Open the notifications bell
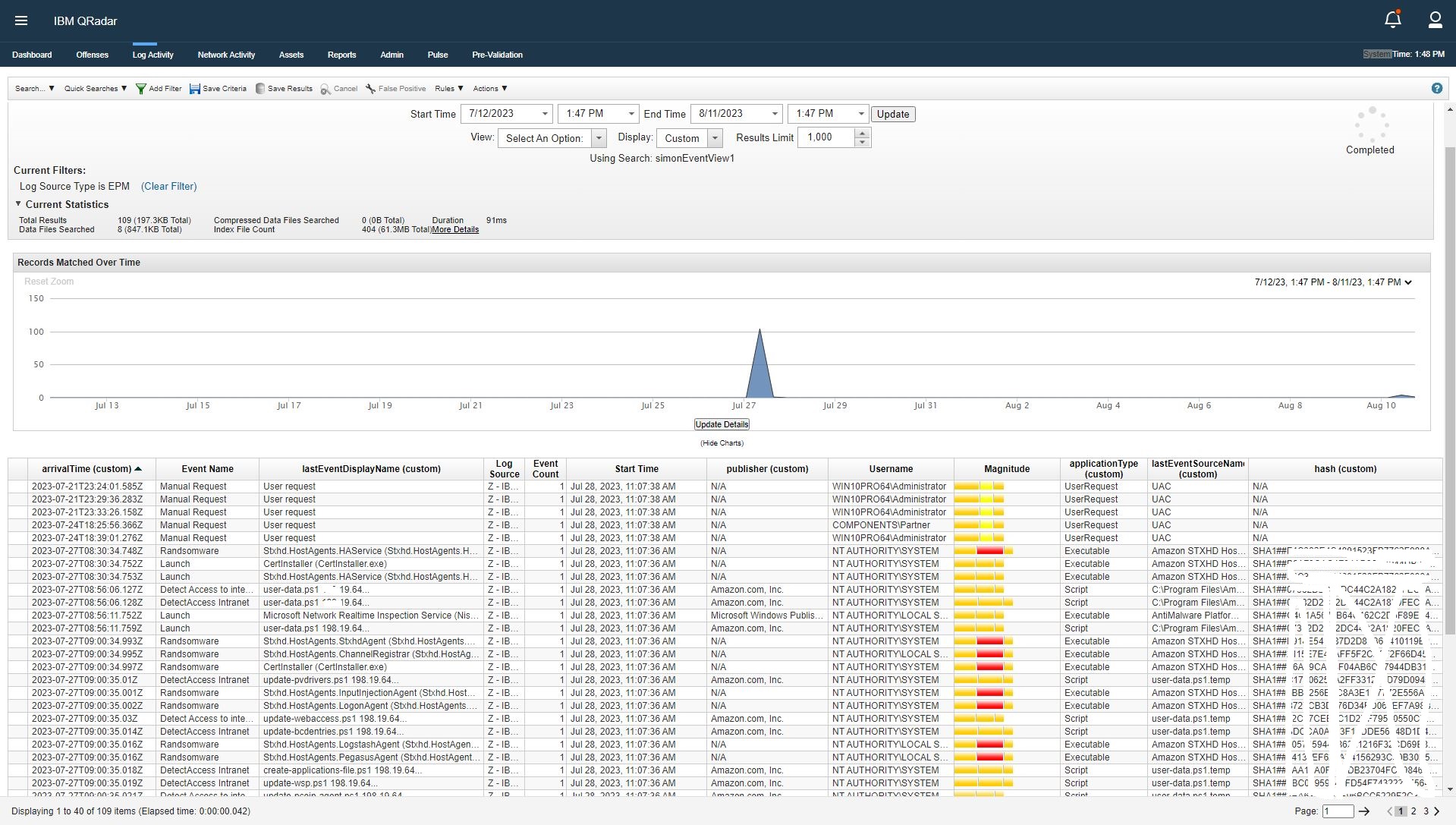1456x825 pixels. 1392,19
